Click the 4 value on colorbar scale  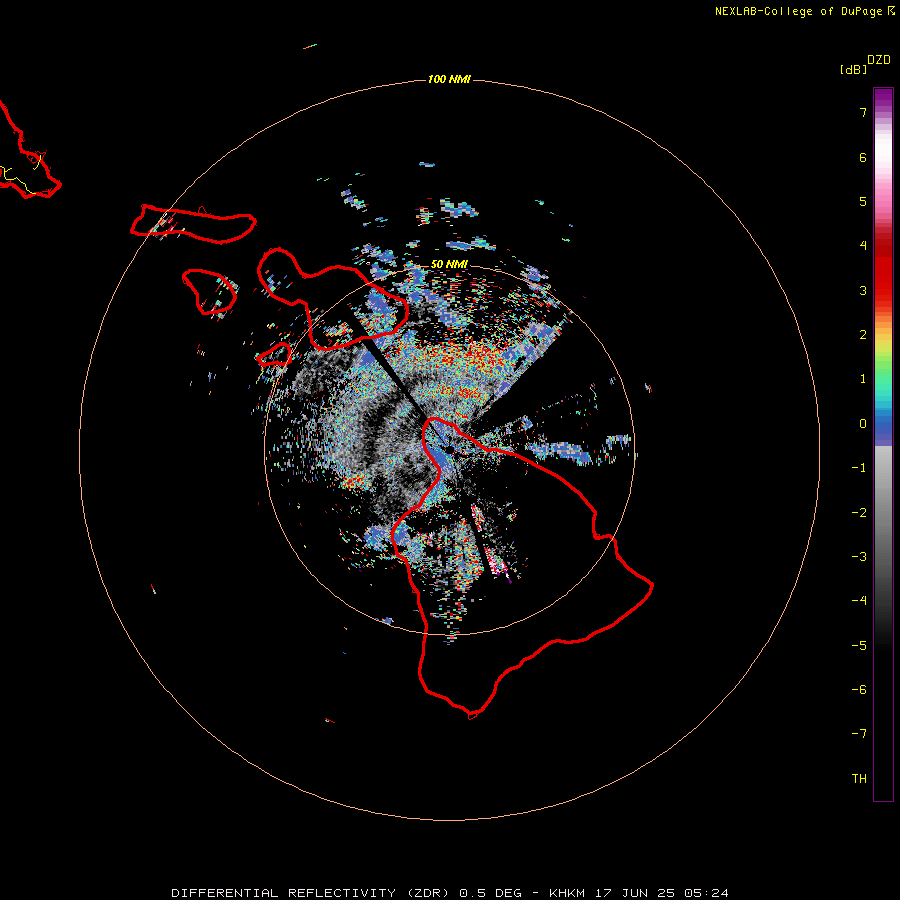point(863,246)
